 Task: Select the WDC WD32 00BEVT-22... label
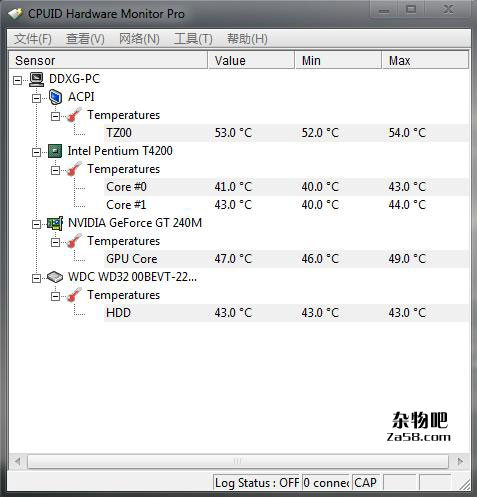132,277
